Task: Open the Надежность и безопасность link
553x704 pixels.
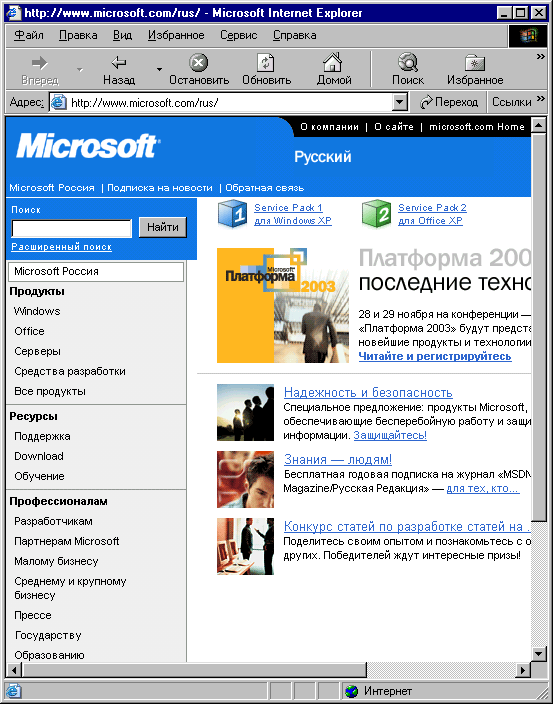Action: coord(368,392)
